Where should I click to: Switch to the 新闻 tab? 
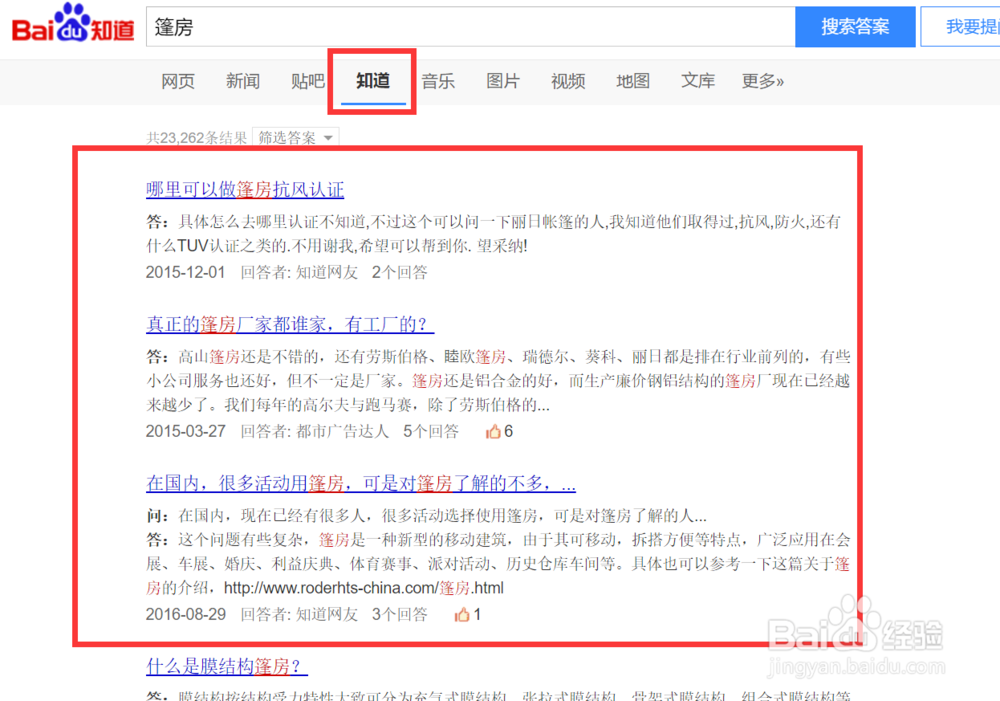(242, 81)
